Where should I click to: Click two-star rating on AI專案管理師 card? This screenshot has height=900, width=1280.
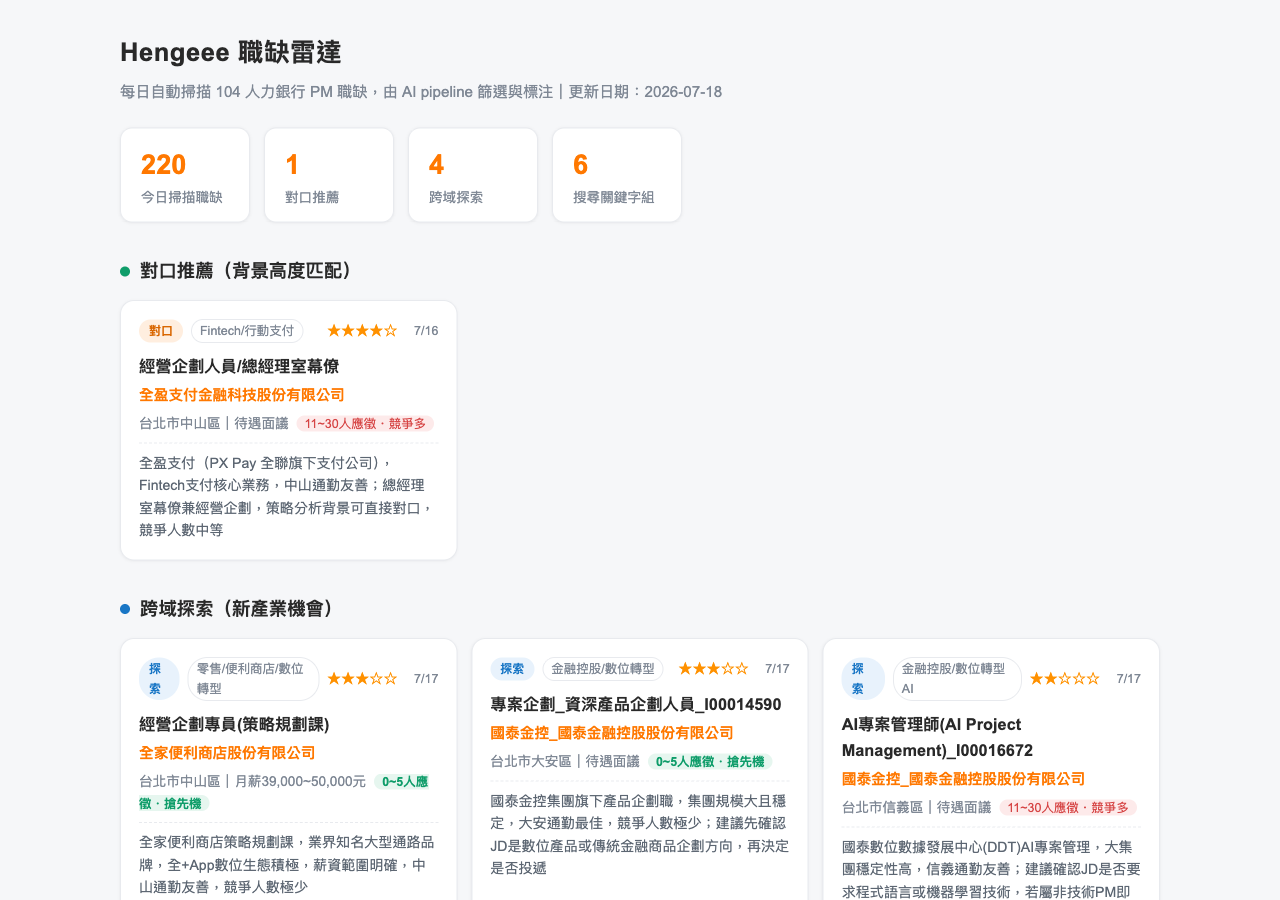pyautogui.click(x=1065, y=679)
